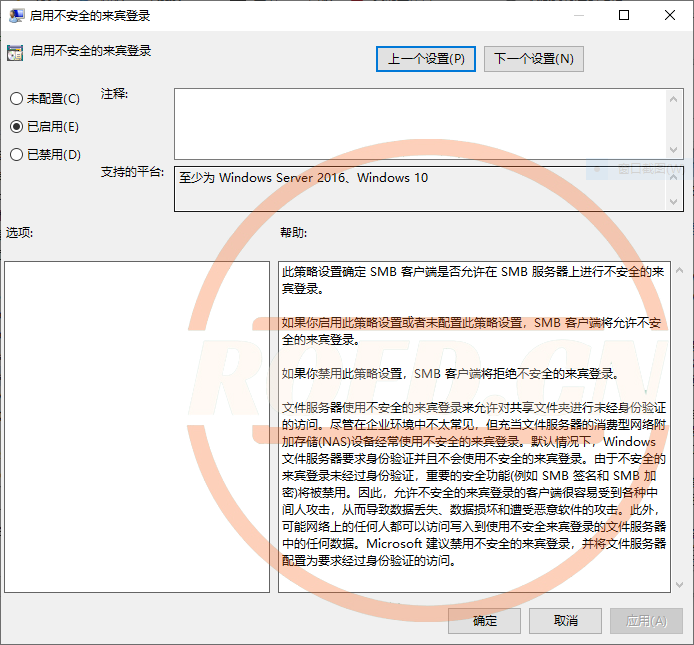Go to the previous setting with 上一个设置(P)
Screen dimensions: 694x645
[x=427, y=59]
